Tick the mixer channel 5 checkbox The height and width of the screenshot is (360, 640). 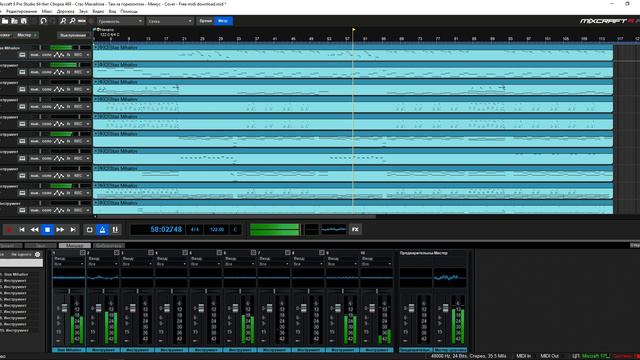[219, 253]
